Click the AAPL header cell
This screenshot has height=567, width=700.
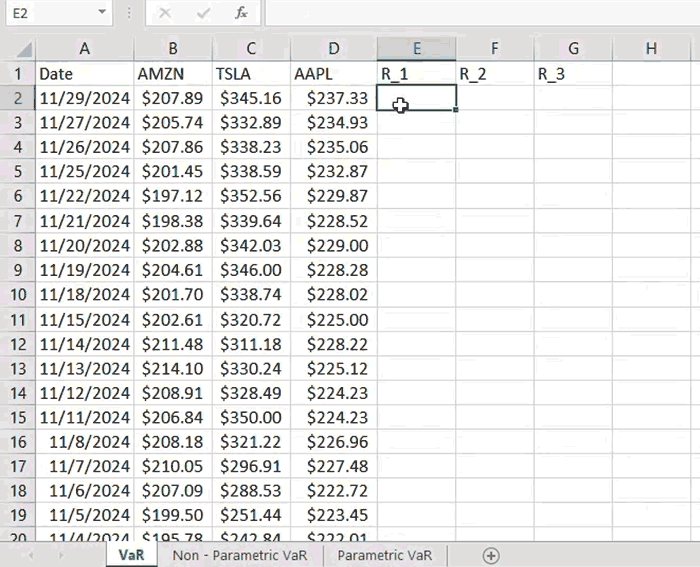point(334,74)
